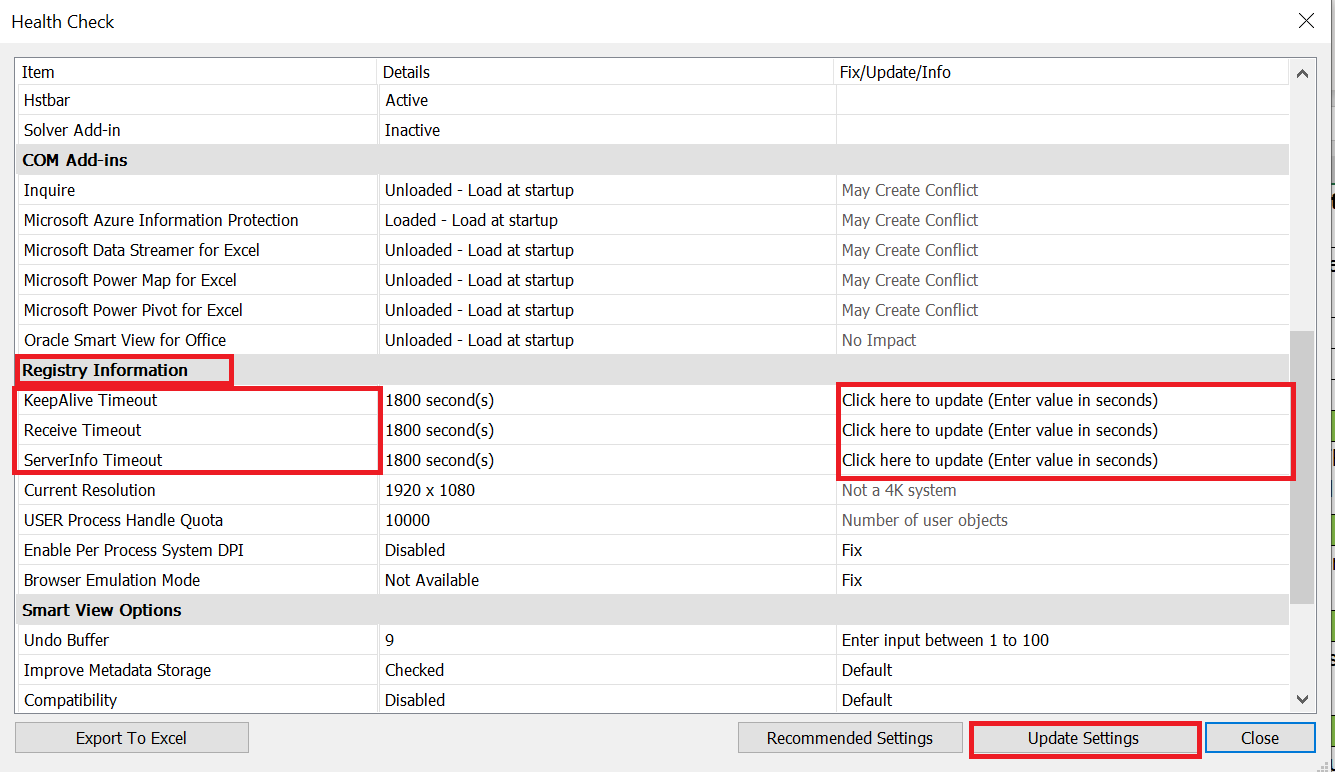The height and width of the screenshot is (772, 1335).
Task: Select the Microsoft Power Pivot for Excel row
Action: (133, 310)
